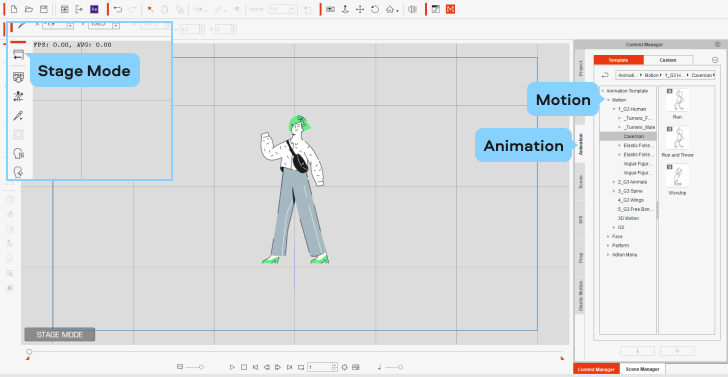728x377 pixels.
Task: Click the head with arrow icon
Action: pos(19,172)
